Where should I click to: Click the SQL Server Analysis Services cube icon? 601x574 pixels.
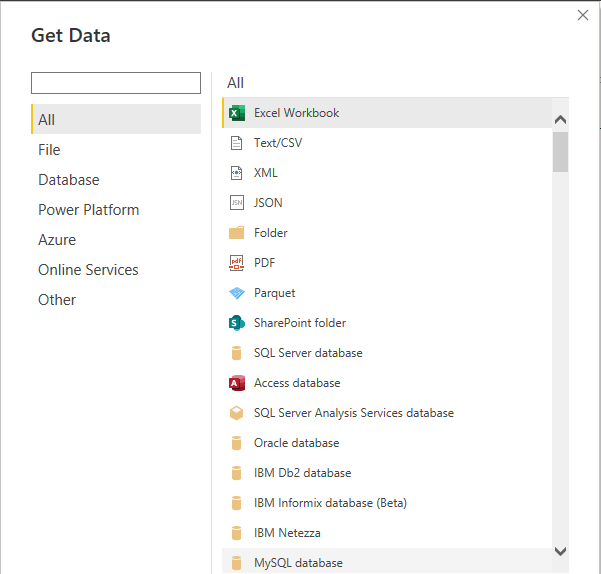(x=236, y=413)
